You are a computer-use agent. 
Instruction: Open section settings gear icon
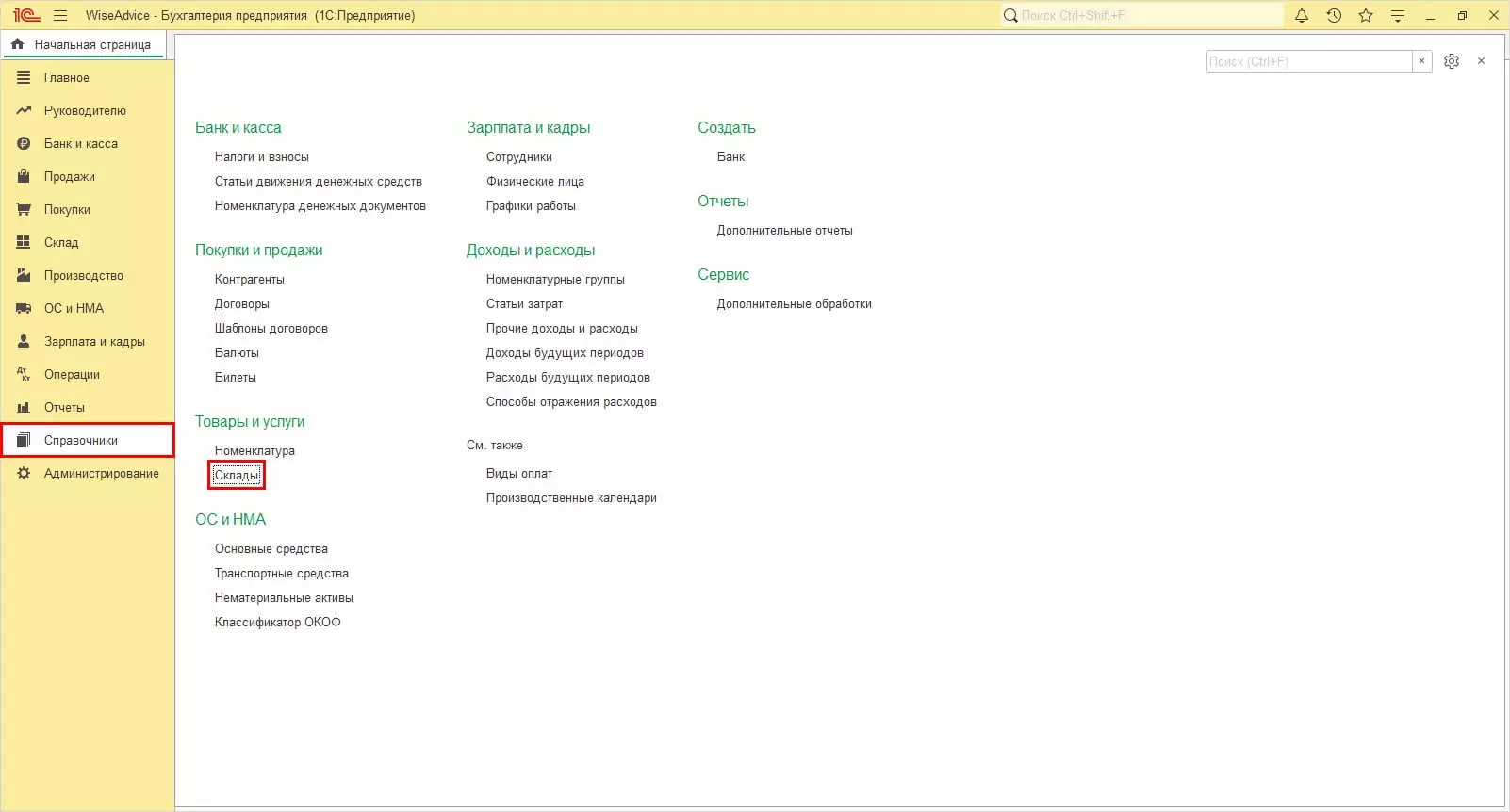click(1452, 61)
